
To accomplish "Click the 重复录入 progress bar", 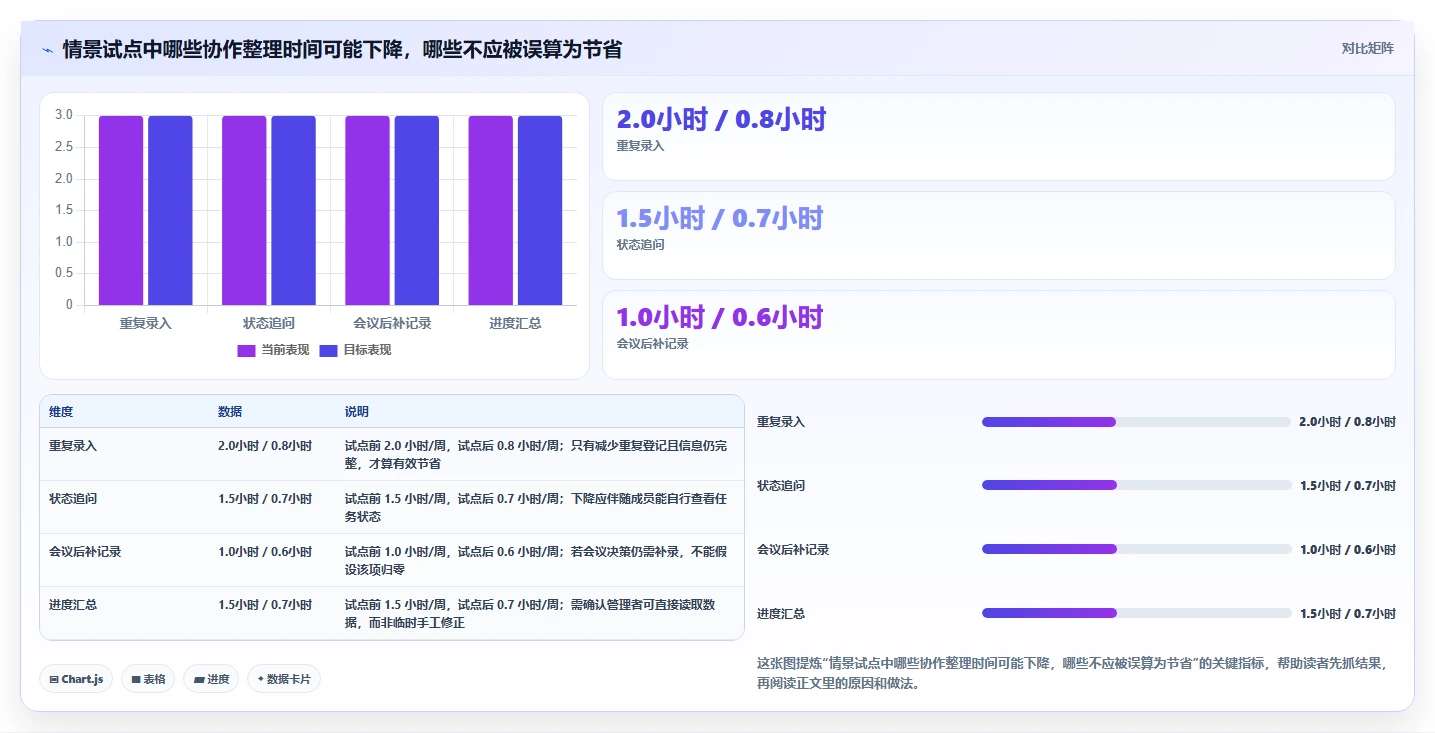I will [1136, 422].
